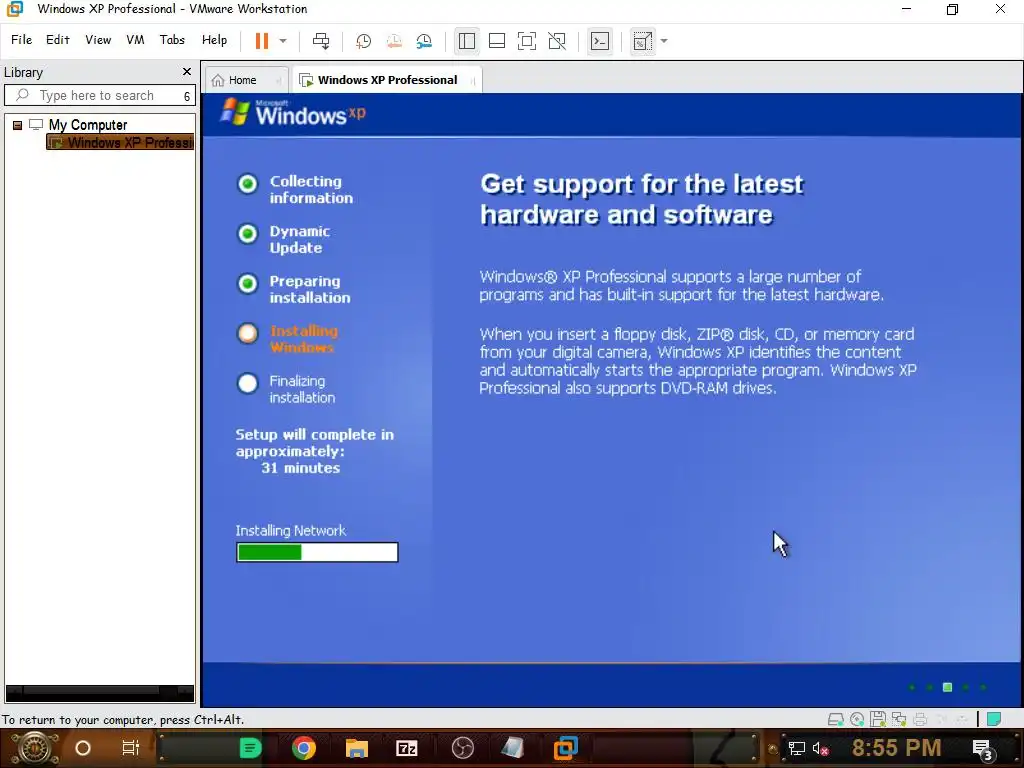Click Send Ctrl+Alt+Del toolbar icon

click(321, 40)
